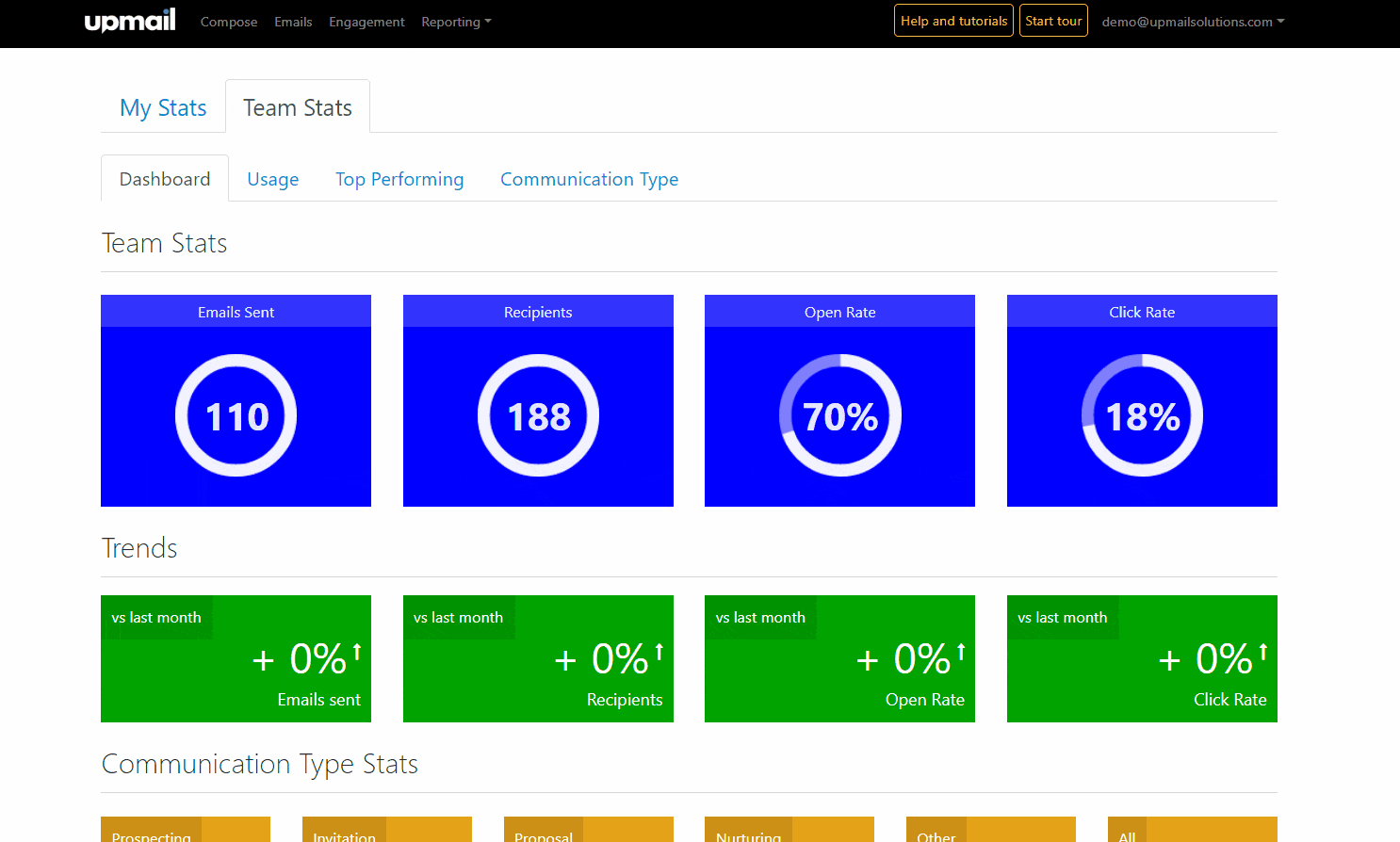The image size is (1400, 842).
Task: Open the Communication Type tab
Action: click(x=590, y=179)
